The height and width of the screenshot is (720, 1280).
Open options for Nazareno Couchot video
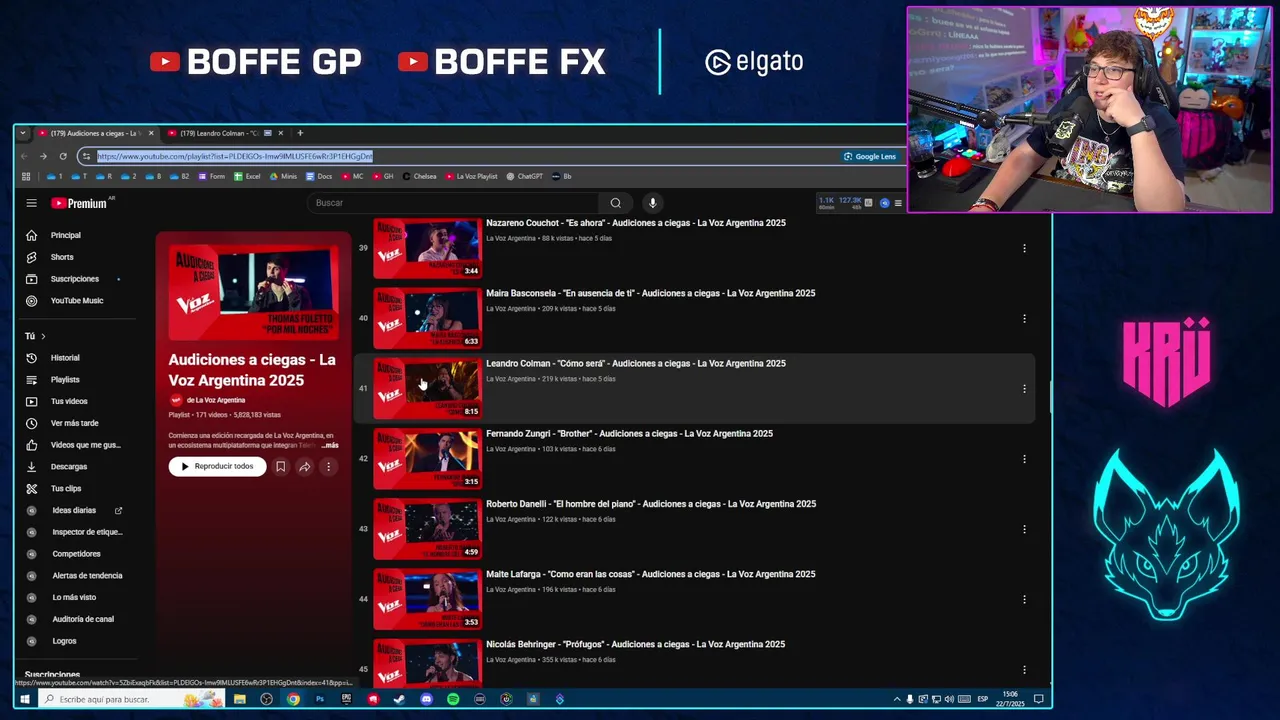pos(1024,248)
